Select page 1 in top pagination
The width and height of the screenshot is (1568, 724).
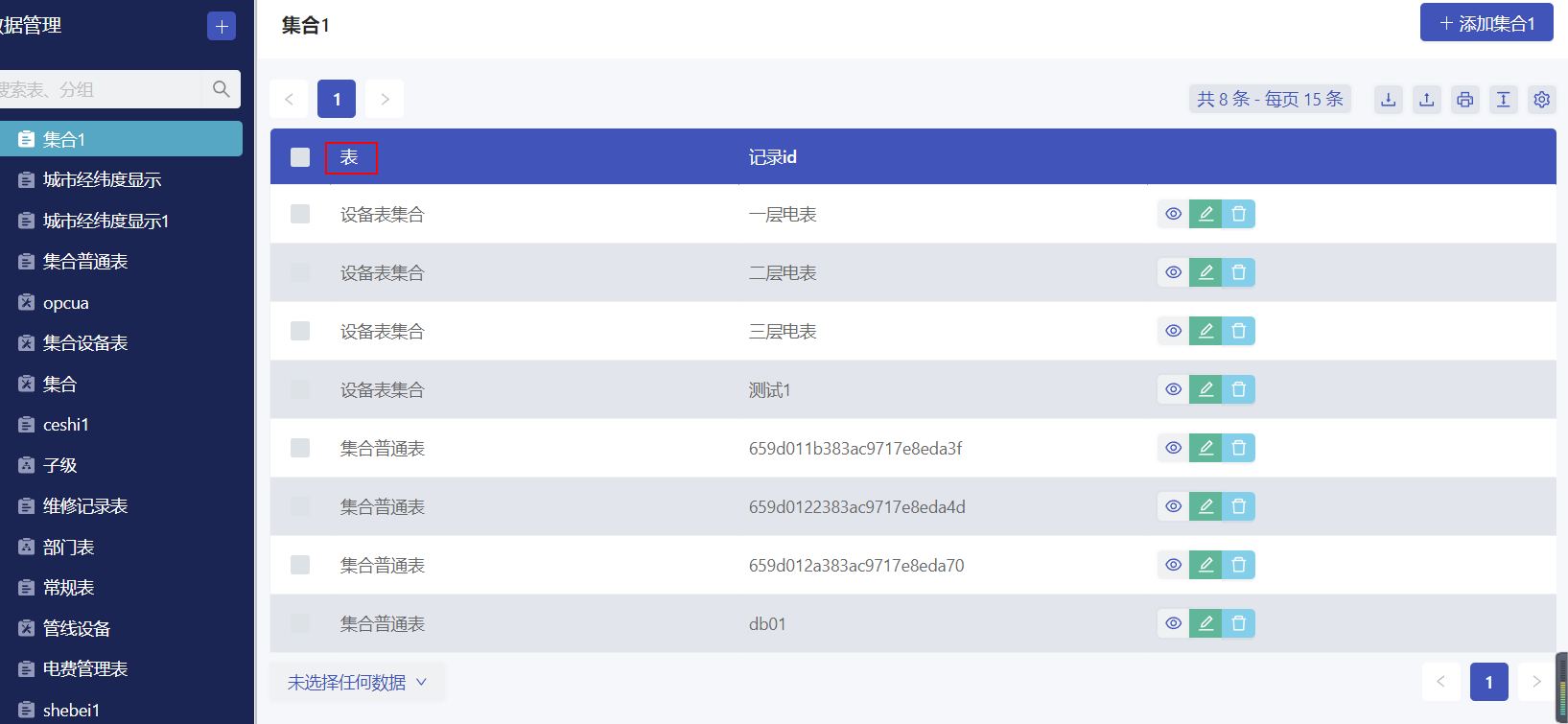click(337, 99)
